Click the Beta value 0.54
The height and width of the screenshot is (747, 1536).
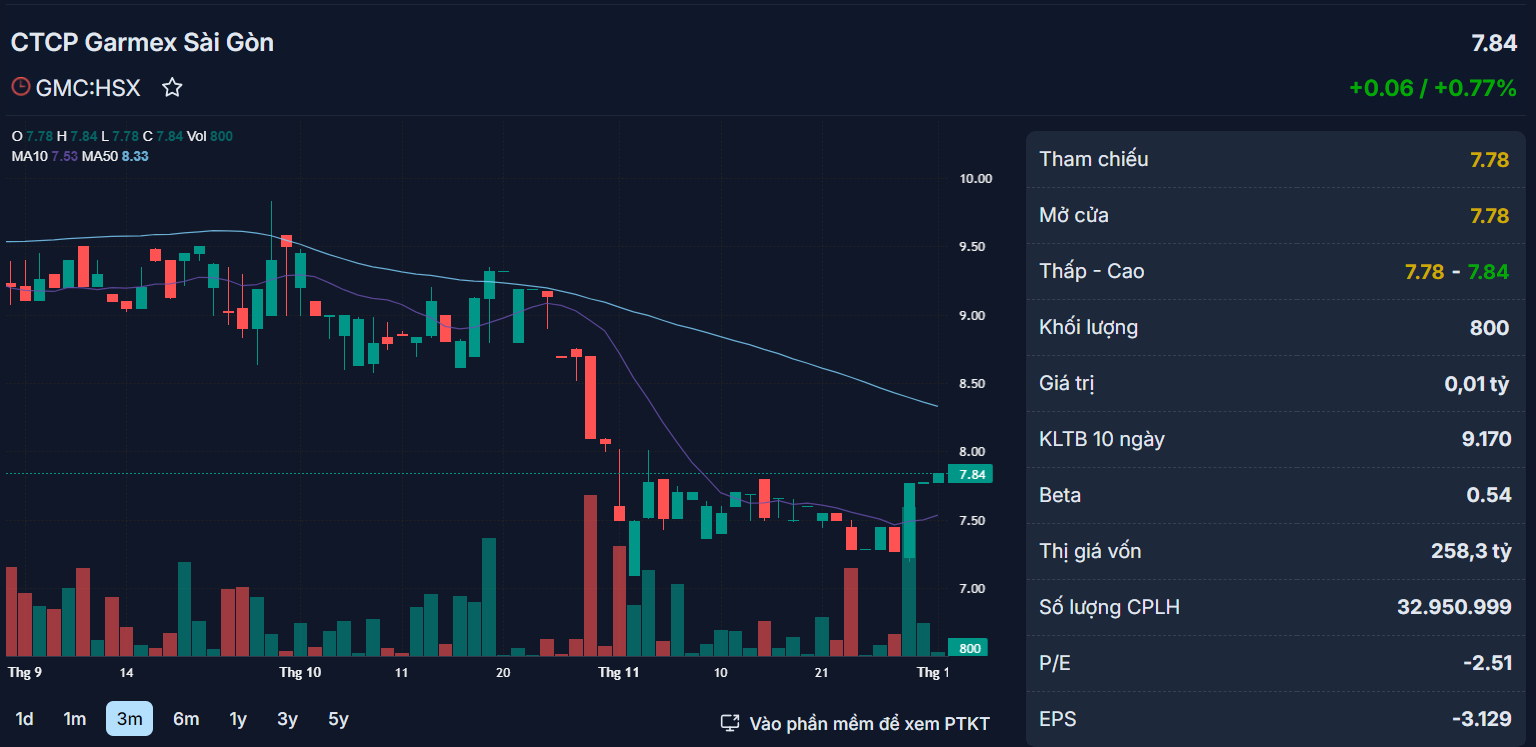click(x=1489, y=495)
